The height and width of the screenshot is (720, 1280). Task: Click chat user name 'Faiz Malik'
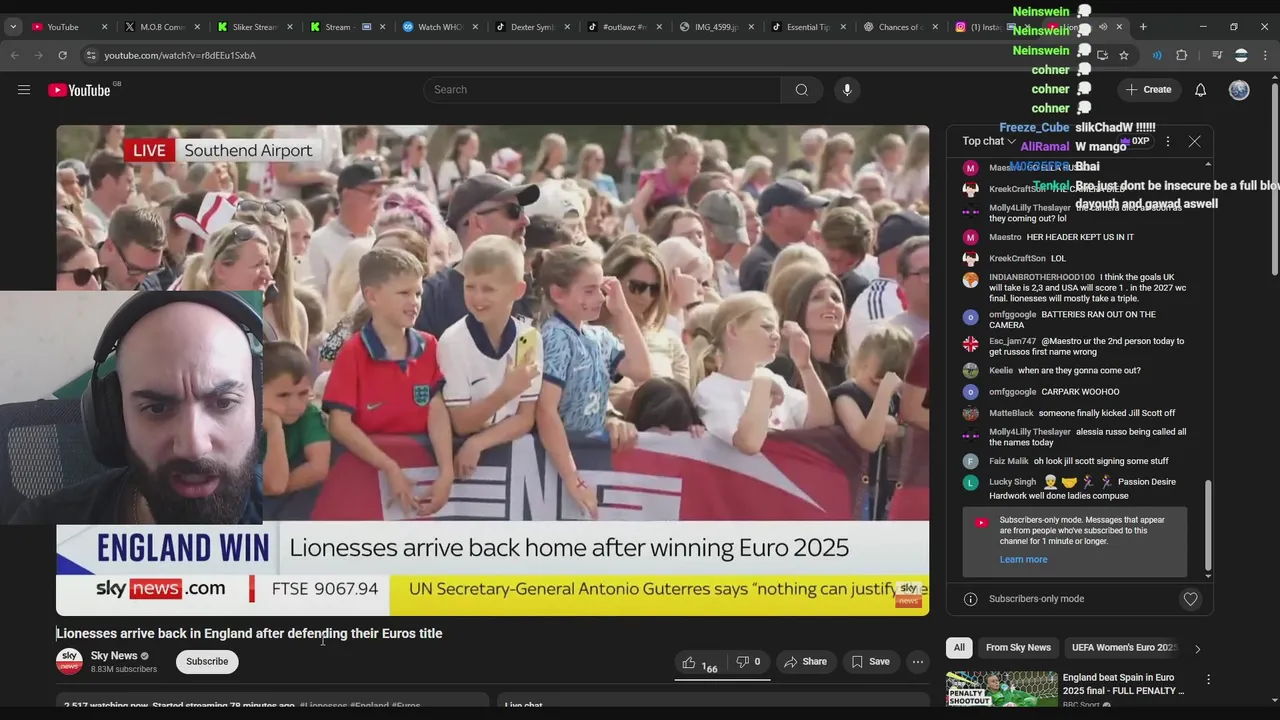coord(1009,461)
